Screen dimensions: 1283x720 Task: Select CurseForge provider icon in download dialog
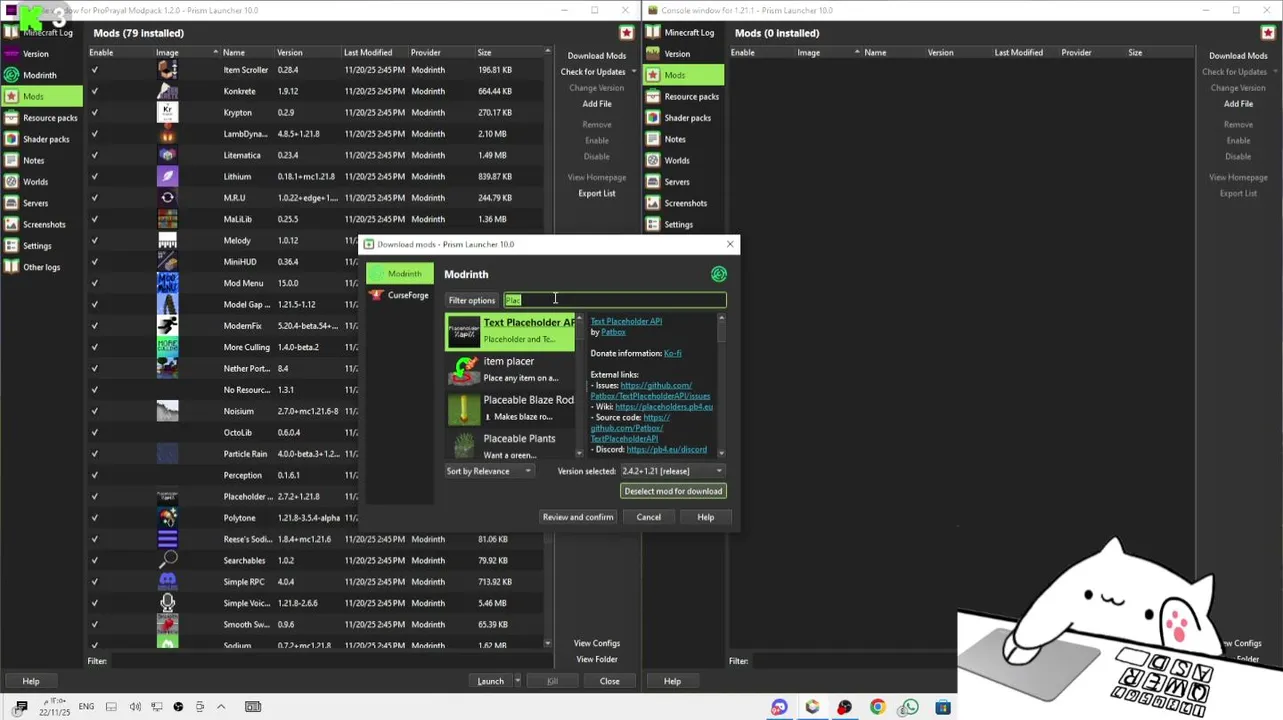coord(377,295)
